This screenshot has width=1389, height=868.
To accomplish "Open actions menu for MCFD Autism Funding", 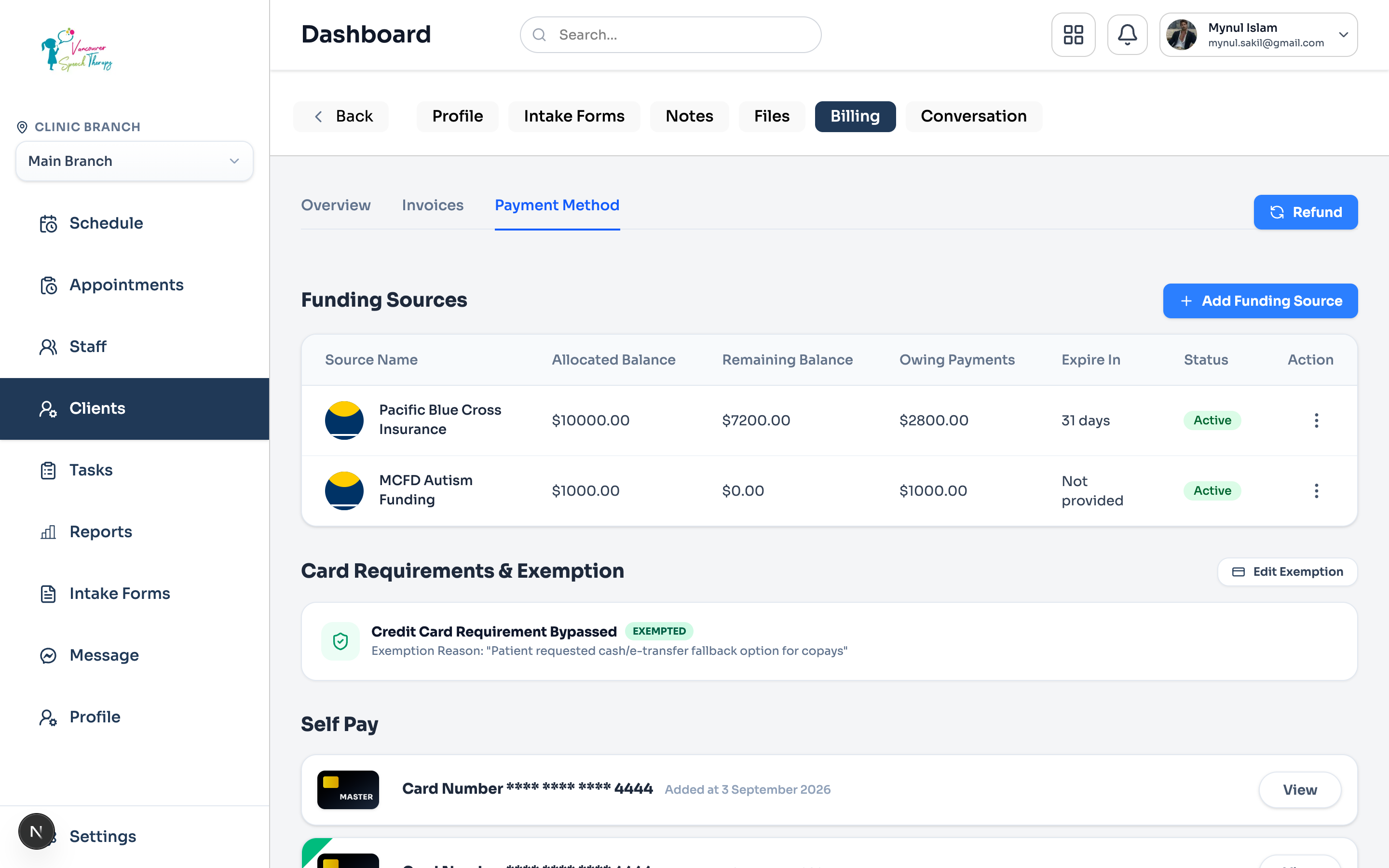I will pyautogui.click(x=1316, y=491).
